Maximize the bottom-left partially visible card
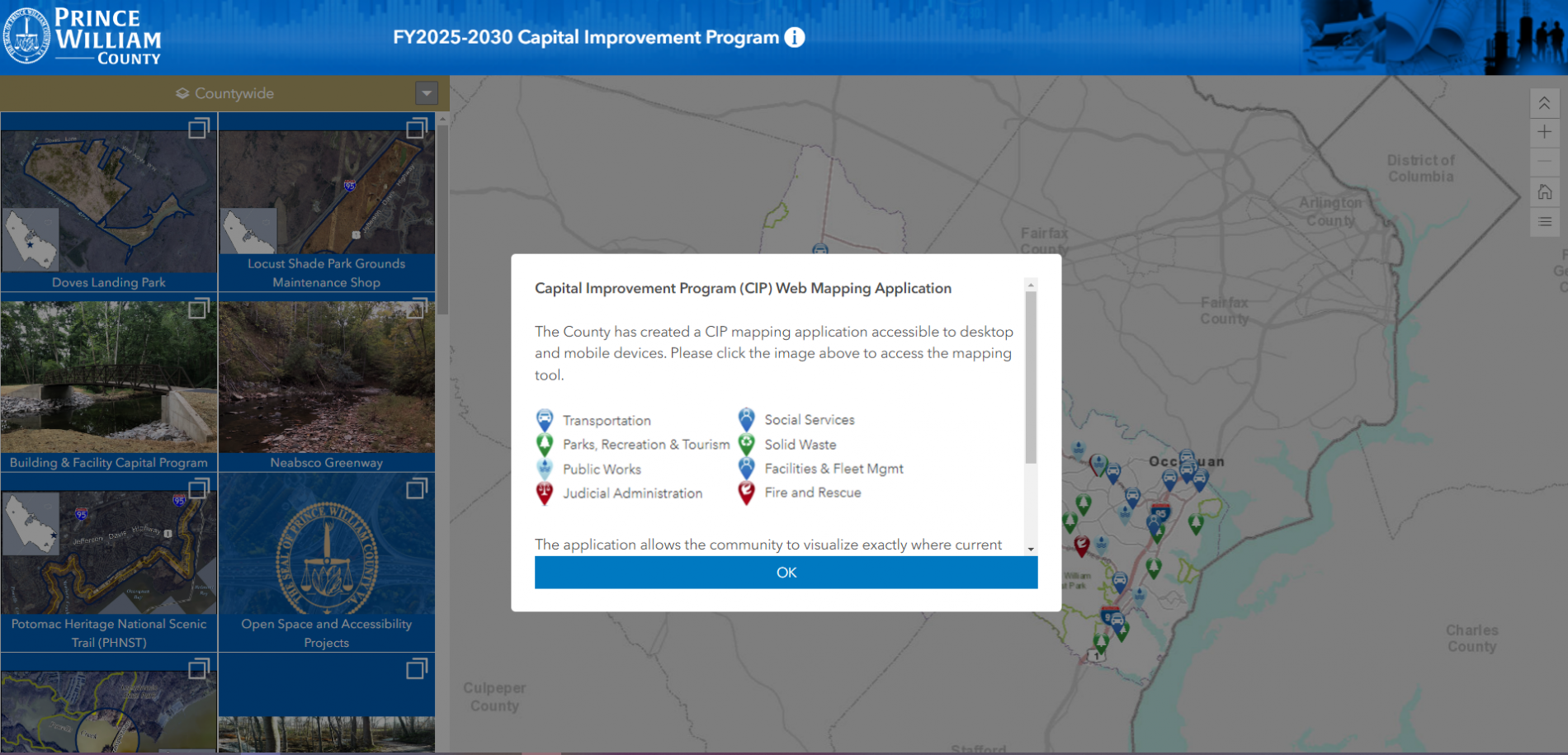 pos(199,668)
